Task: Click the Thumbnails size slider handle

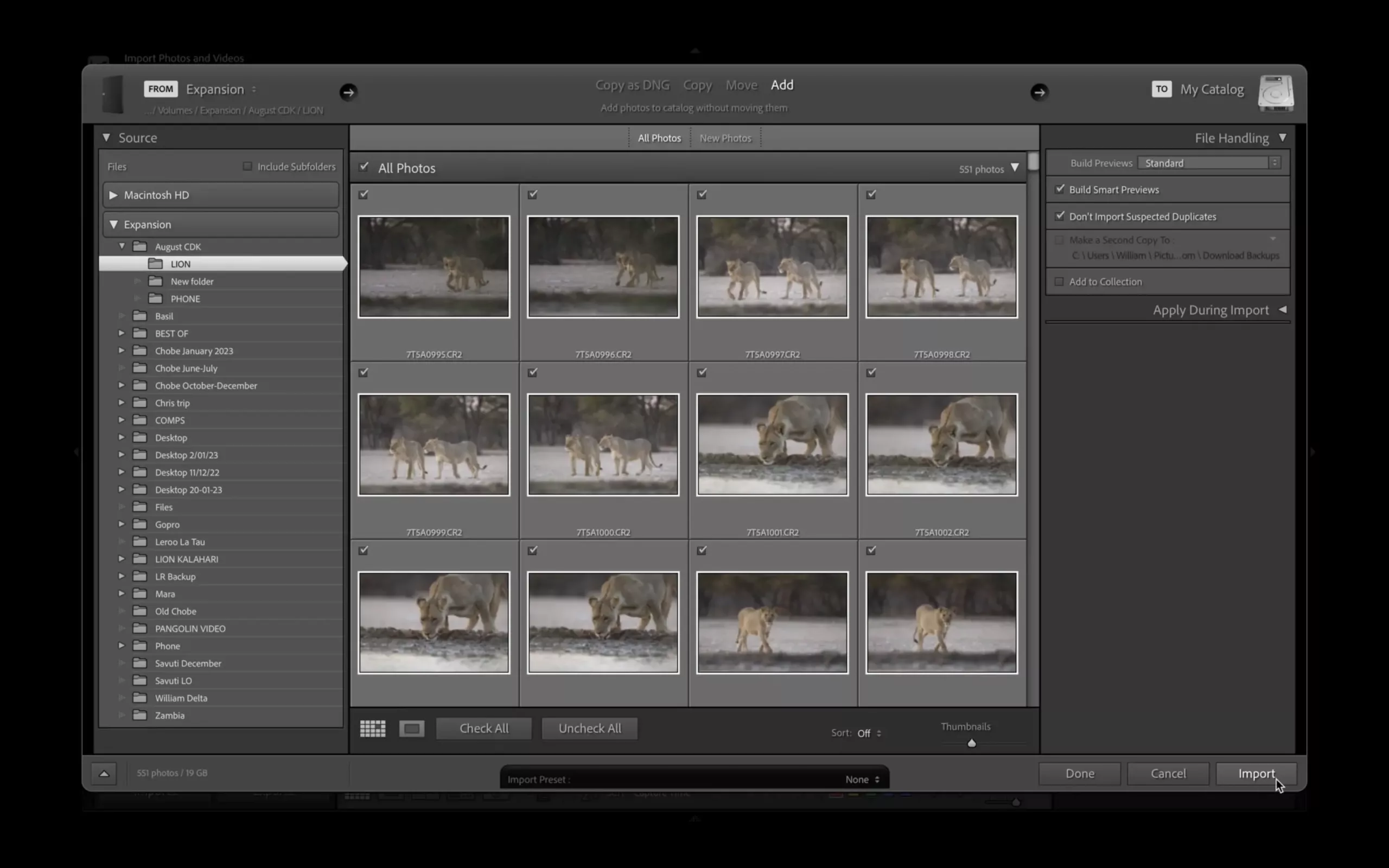Action: pos(971,743)
